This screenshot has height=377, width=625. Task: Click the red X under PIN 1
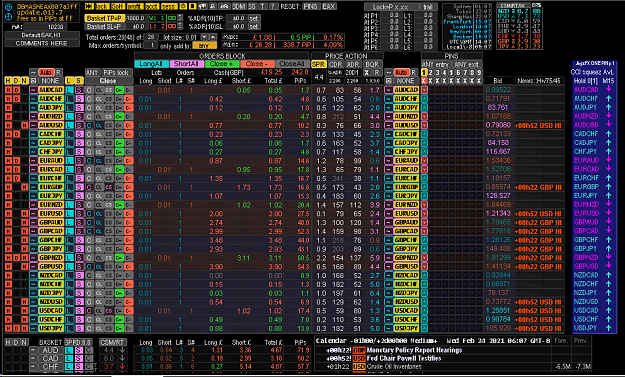[424, 81]
